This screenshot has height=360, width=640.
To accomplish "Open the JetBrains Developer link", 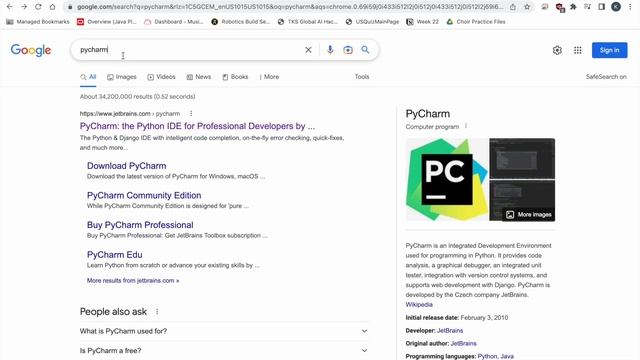I will click(x=450, y=331).
